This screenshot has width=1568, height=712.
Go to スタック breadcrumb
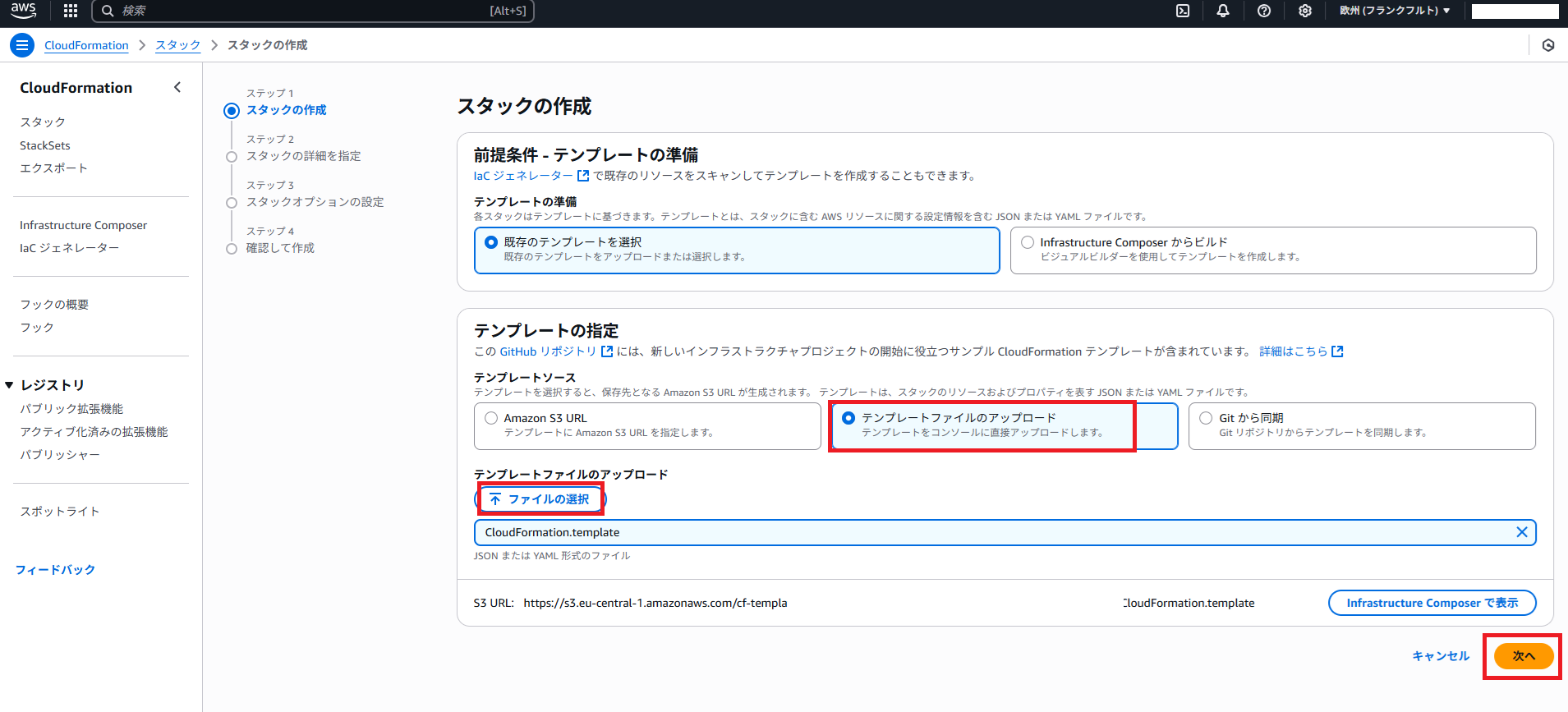click(x=178, y=45)
